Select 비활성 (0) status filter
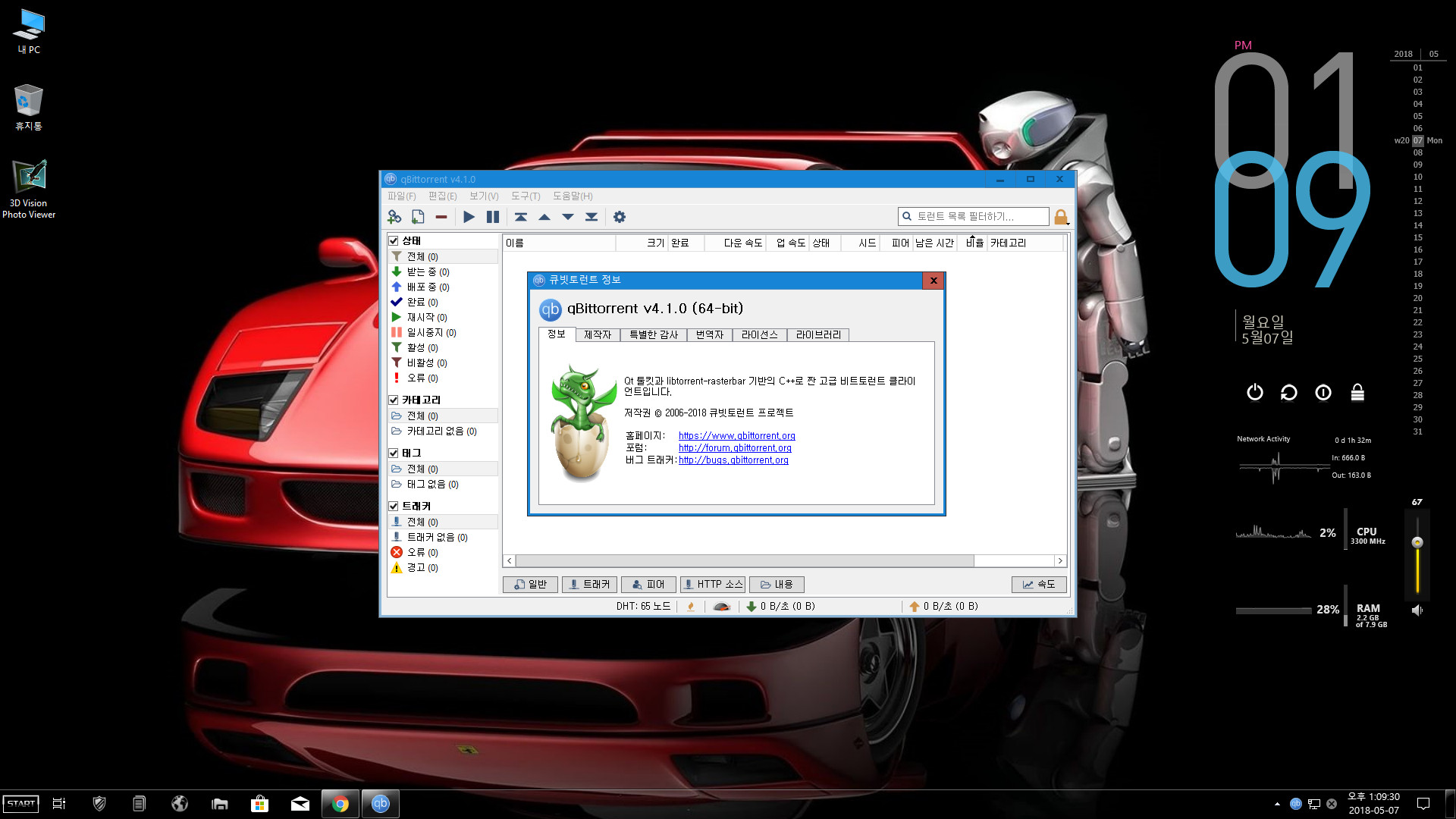The width and height of the screenshot is (1456, 819). 443,363
